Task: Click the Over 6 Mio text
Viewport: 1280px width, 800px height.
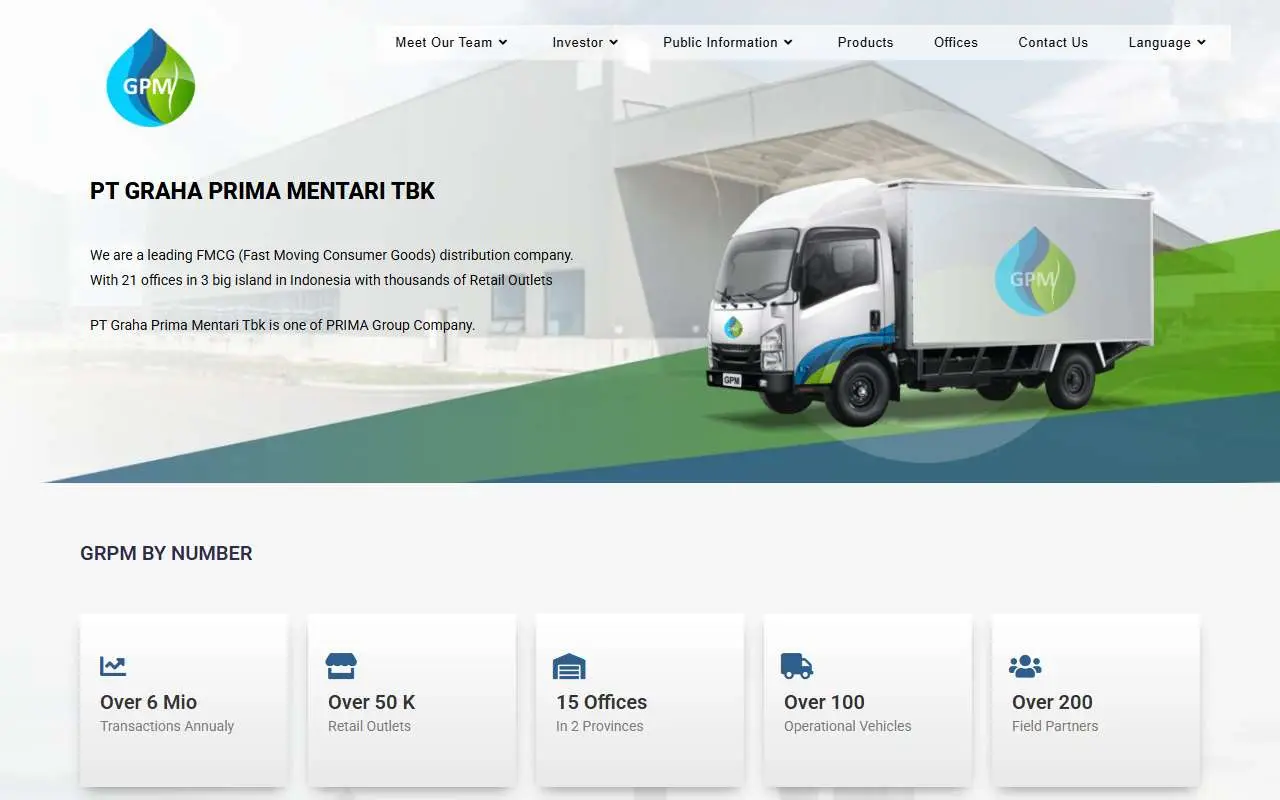Action: pos(148,702)
